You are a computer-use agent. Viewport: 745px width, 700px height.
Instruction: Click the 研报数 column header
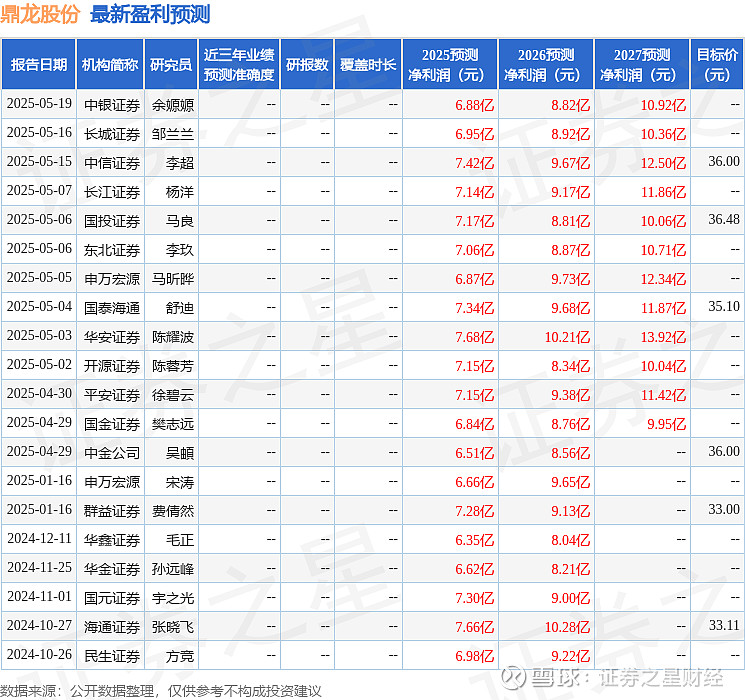[x=307, y=64]
